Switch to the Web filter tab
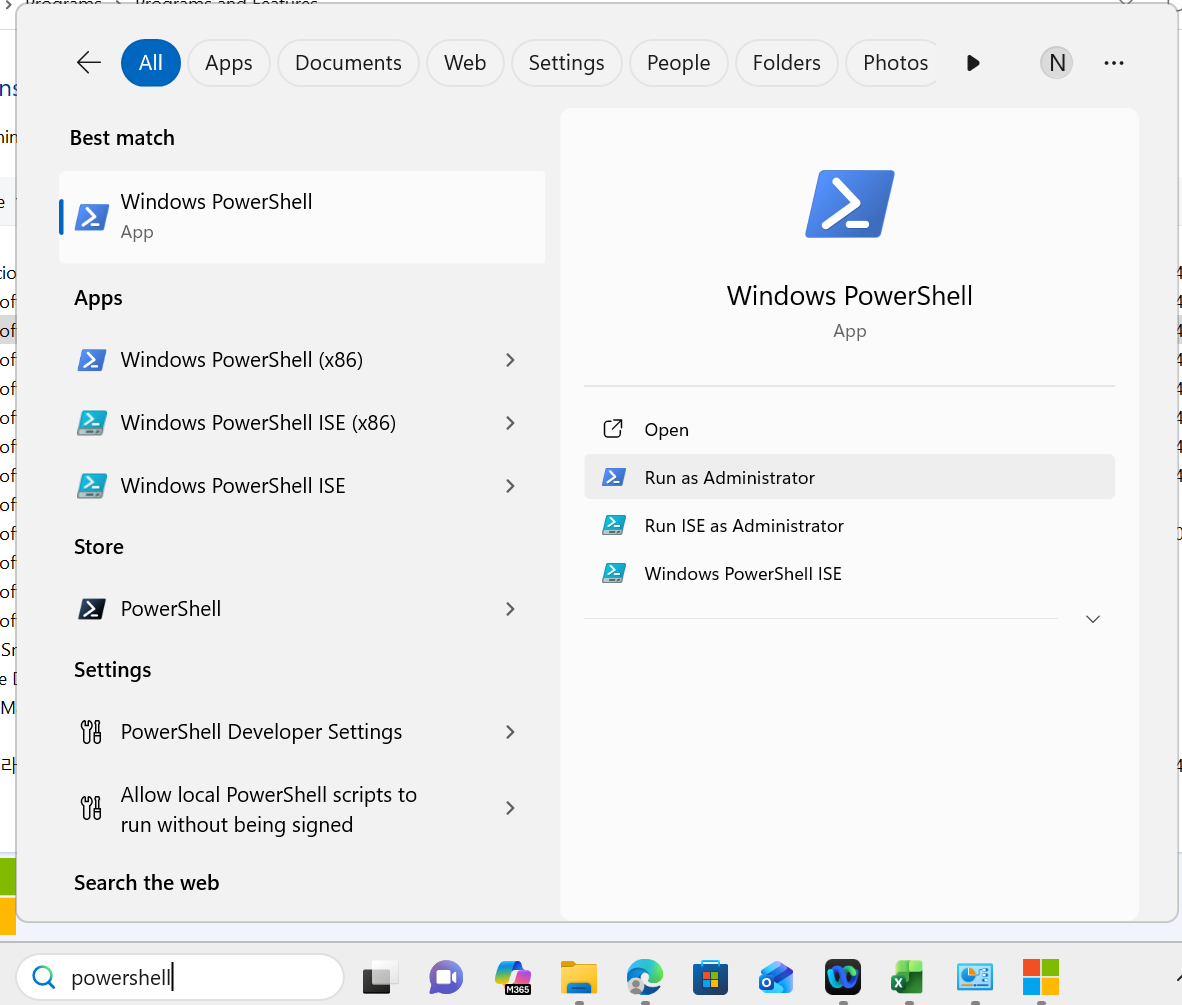The width and height of the screenshot is (1182, 1005). [465, 63]
